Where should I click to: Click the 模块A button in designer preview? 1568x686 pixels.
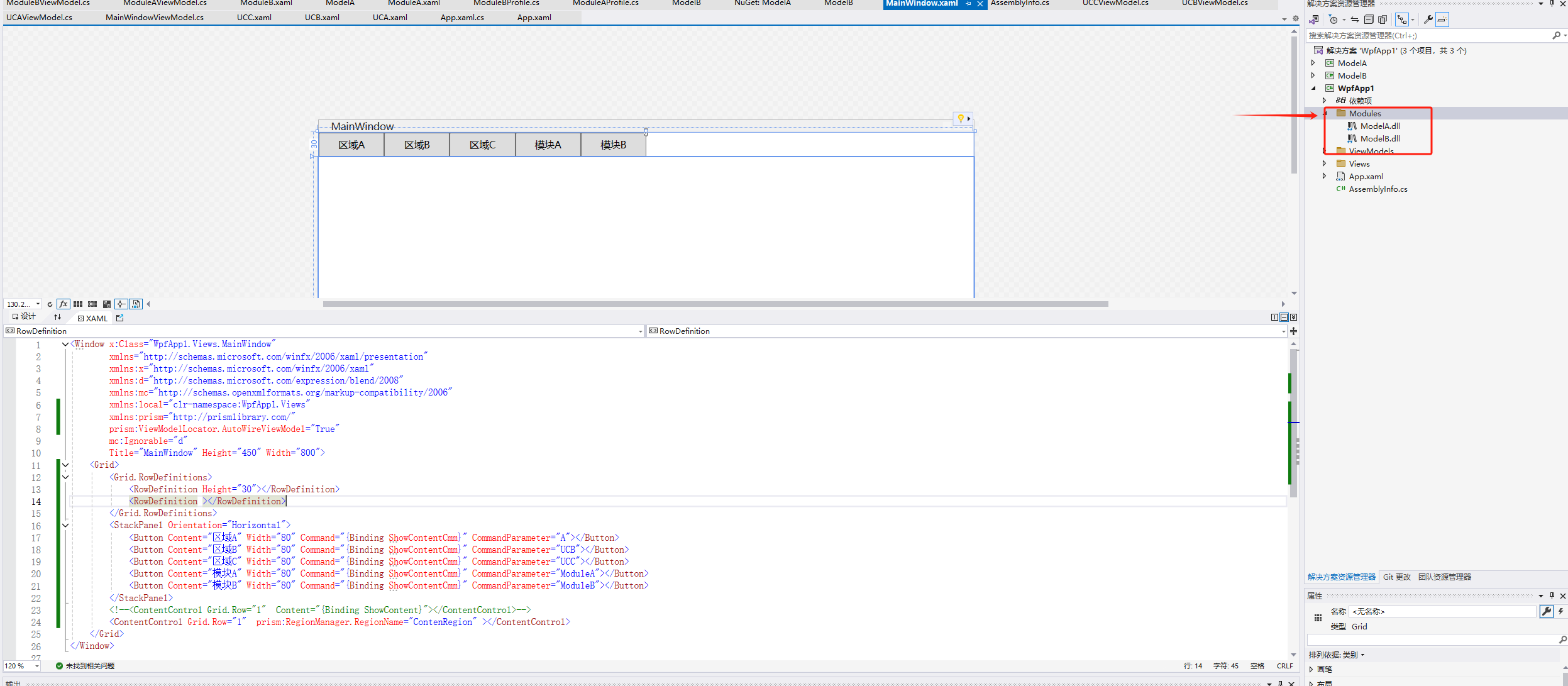[x=548, y=145]
